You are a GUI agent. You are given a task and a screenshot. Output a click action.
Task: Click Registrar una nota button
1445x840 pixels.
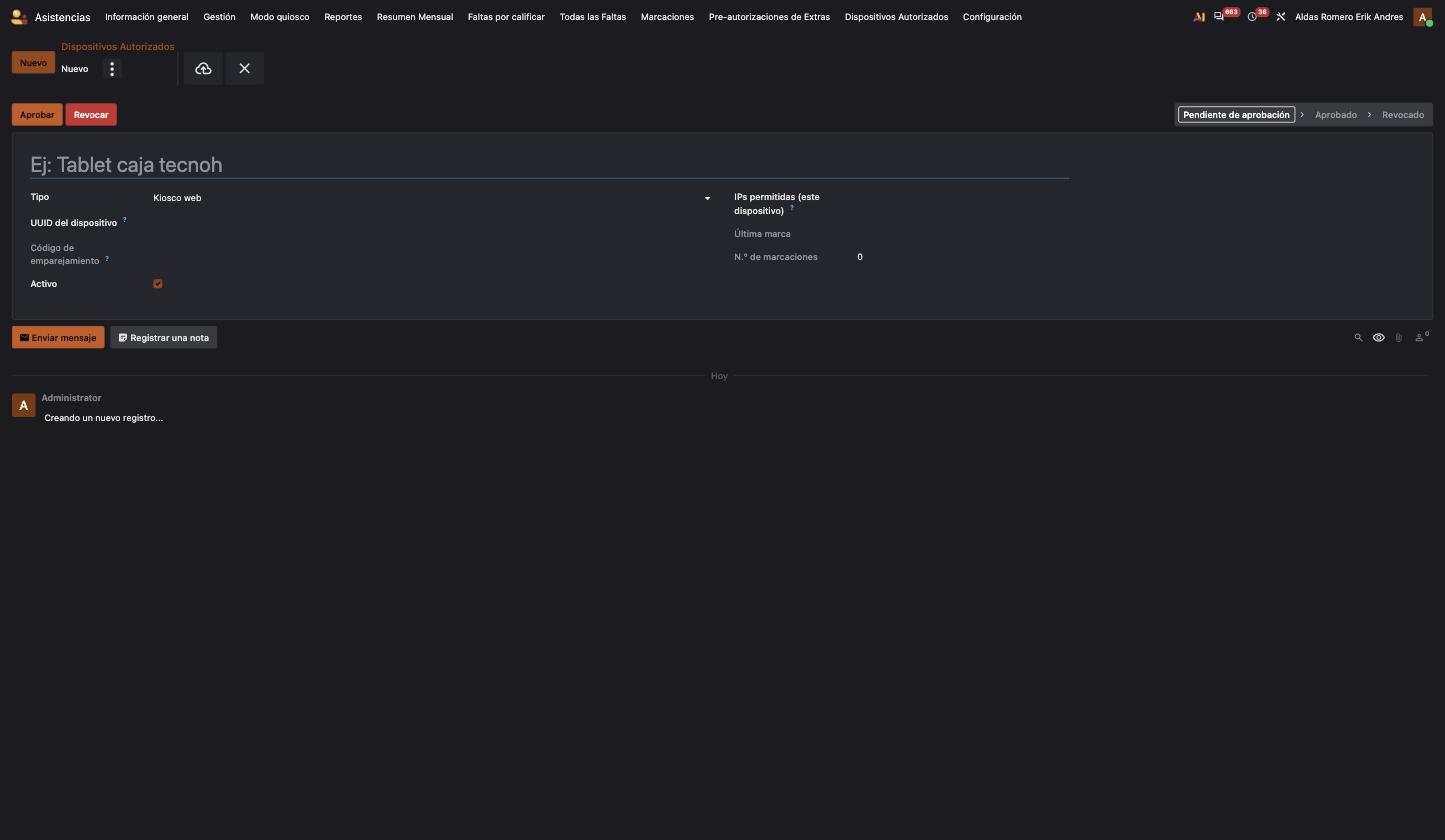click(164, 338)
